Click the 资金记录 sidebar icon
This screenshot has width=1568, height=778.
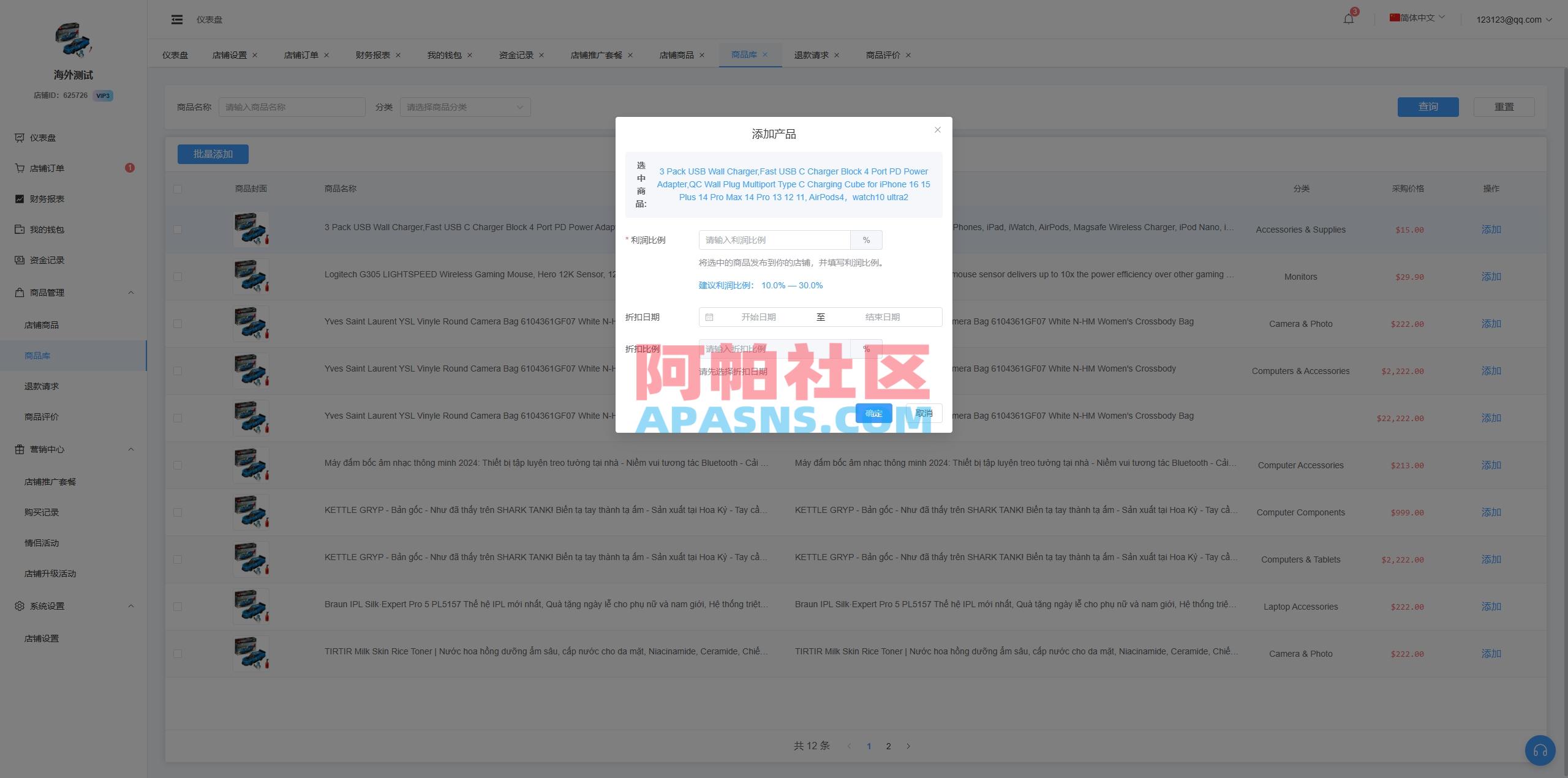tap(20, 260)
